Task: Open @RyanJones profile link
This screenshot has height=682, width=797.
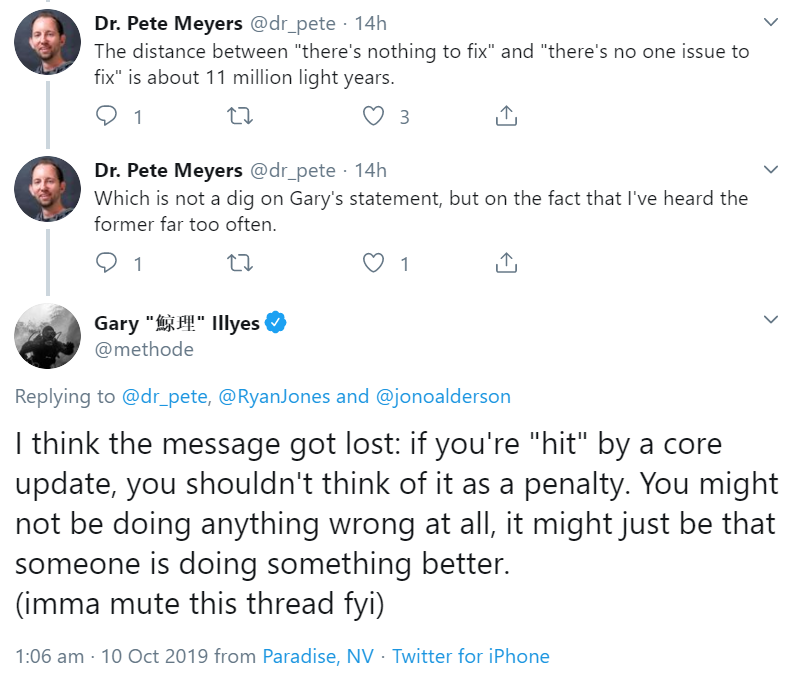Action: 274,396
